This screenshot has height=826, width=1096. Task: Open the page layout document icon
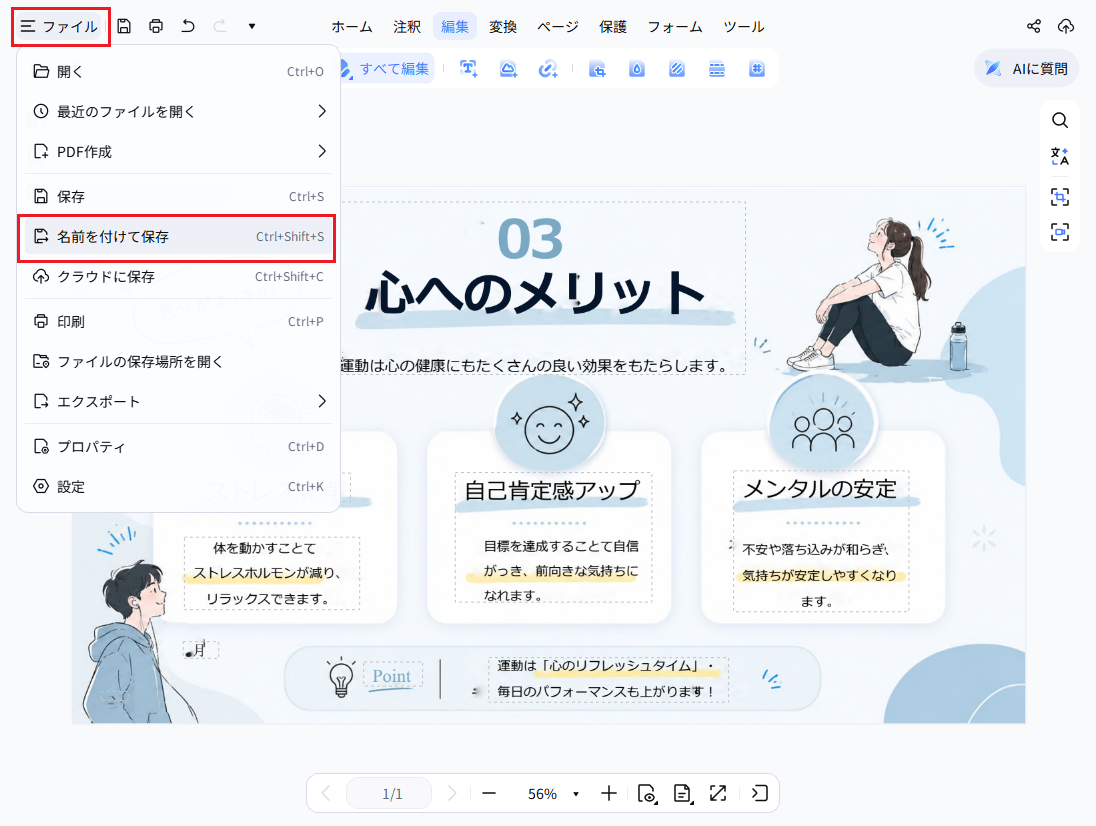click(x=683, y=793)
